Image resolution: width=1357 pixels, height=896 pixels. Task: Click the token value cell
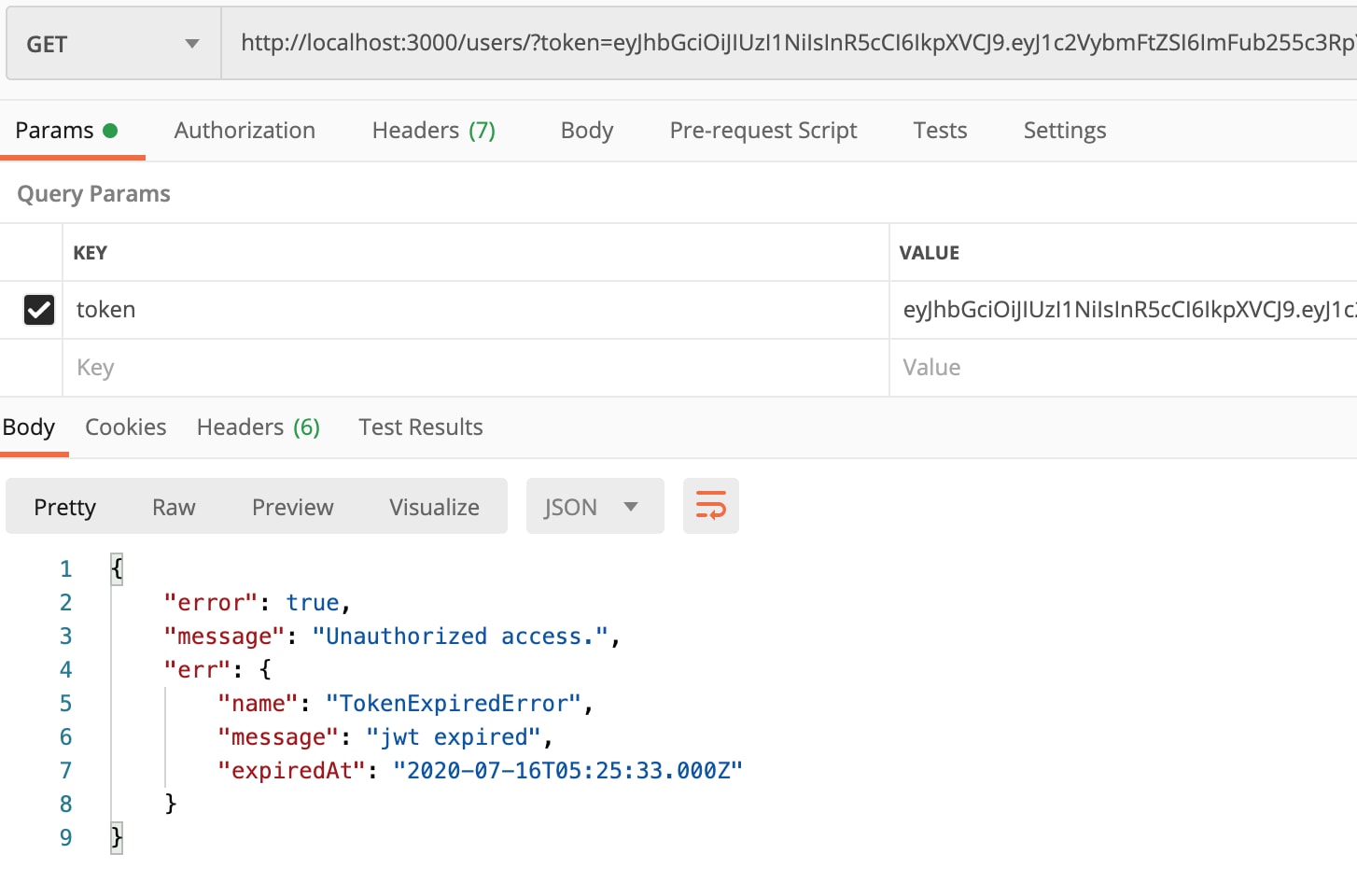click(1124, 310)
